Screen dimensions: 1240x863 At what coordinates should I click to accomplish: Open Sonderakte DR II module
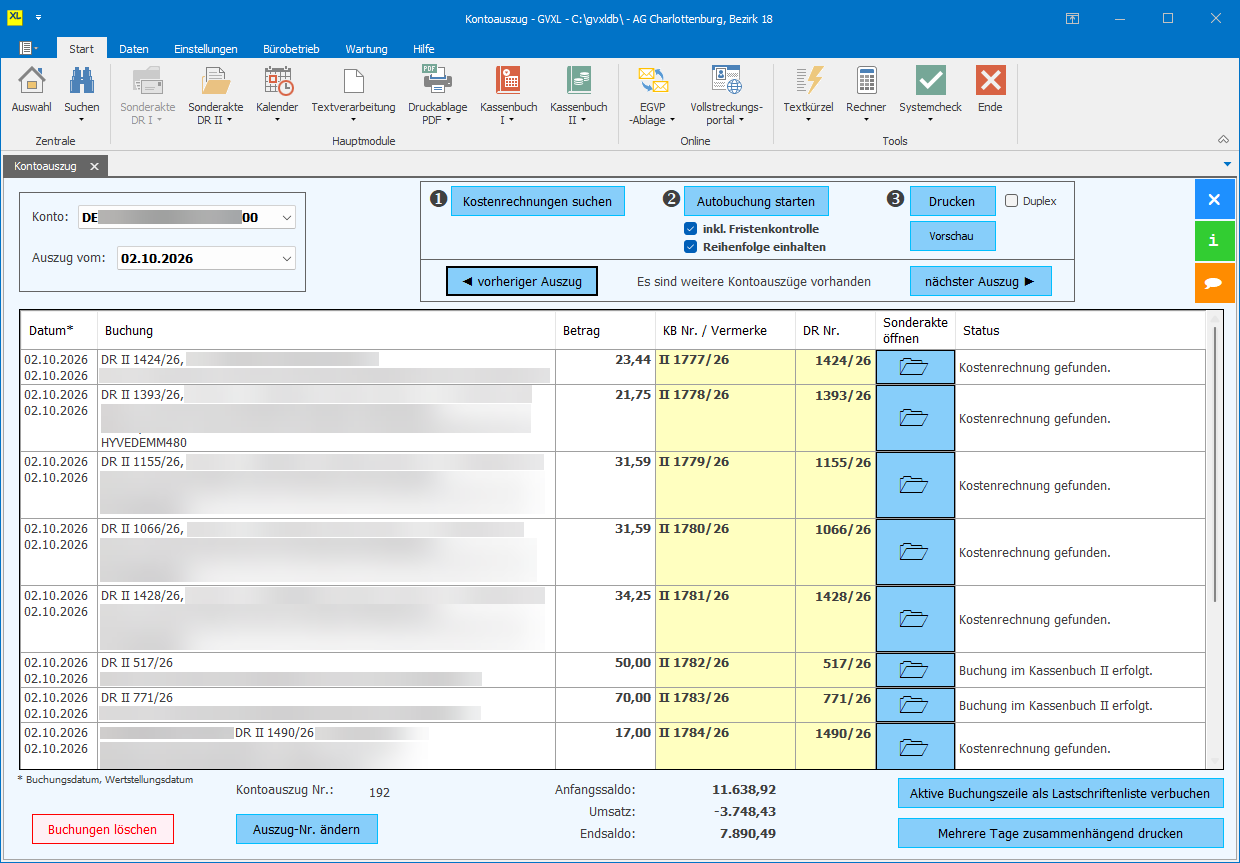pos(216,96)
